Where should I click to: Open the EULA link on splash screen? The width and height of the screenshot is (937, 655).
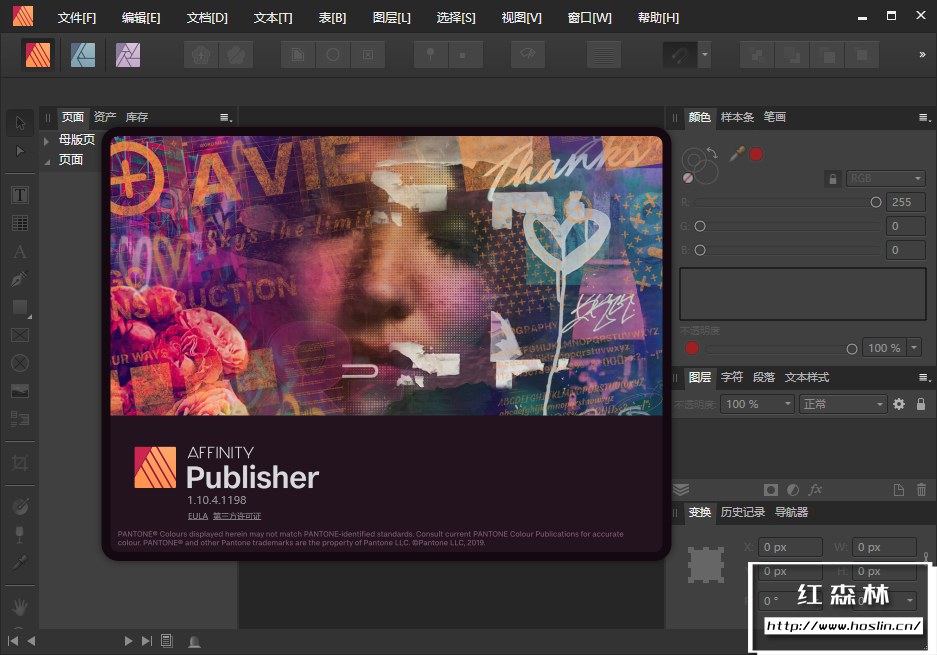coord(197,516)
